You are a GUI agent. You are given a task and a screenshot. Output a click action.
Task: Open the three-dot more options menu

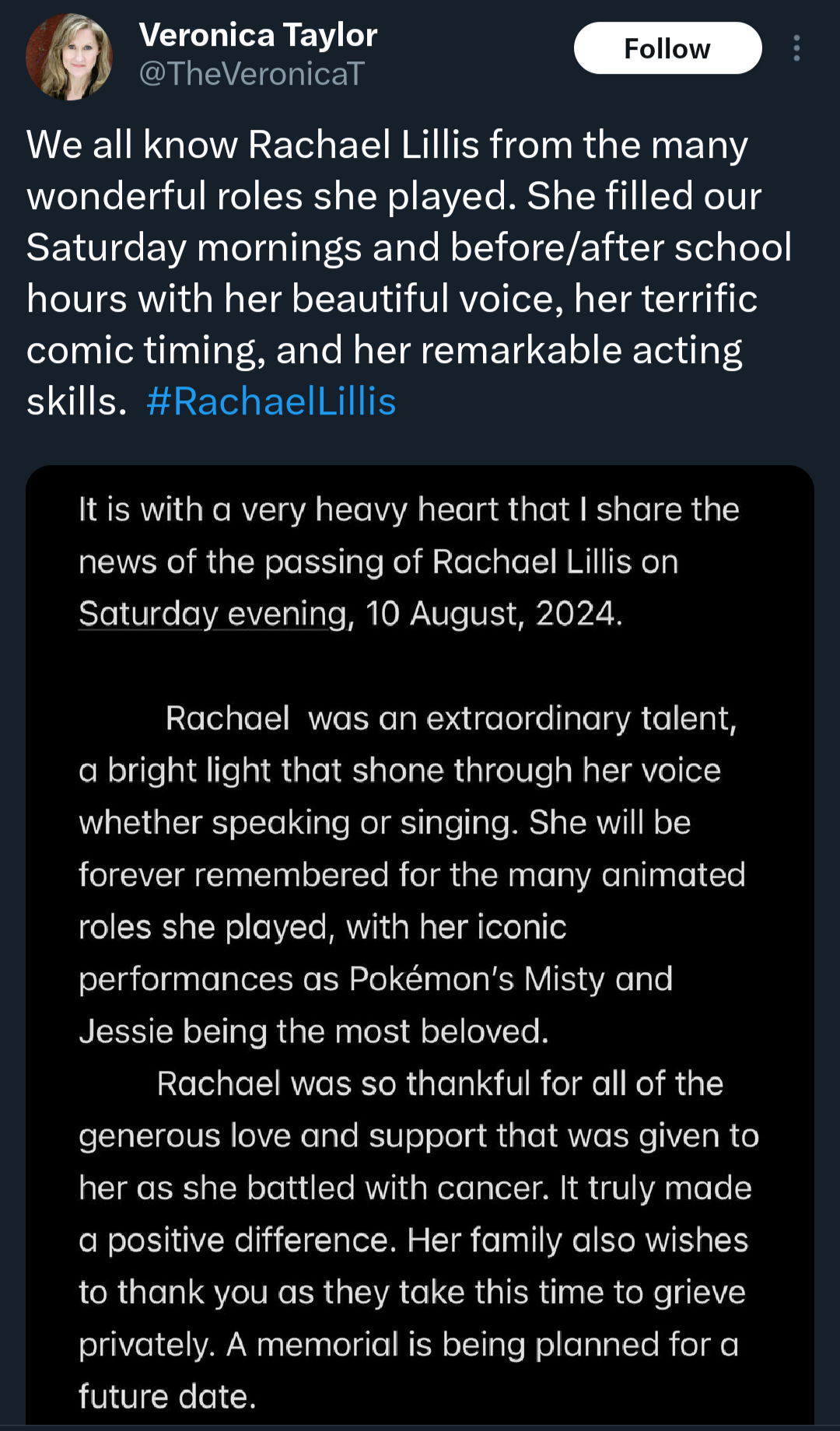pos(796,48)
